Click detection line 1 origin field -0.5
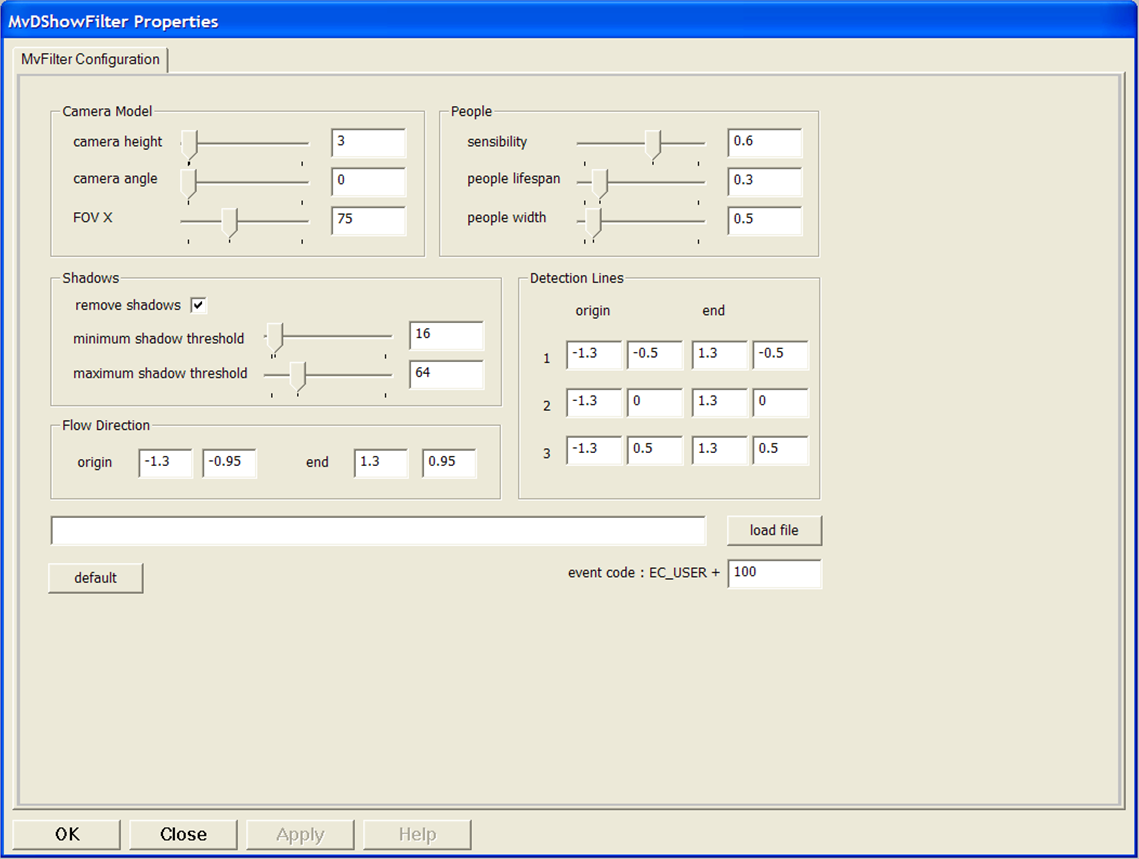 tap(655, 355)
